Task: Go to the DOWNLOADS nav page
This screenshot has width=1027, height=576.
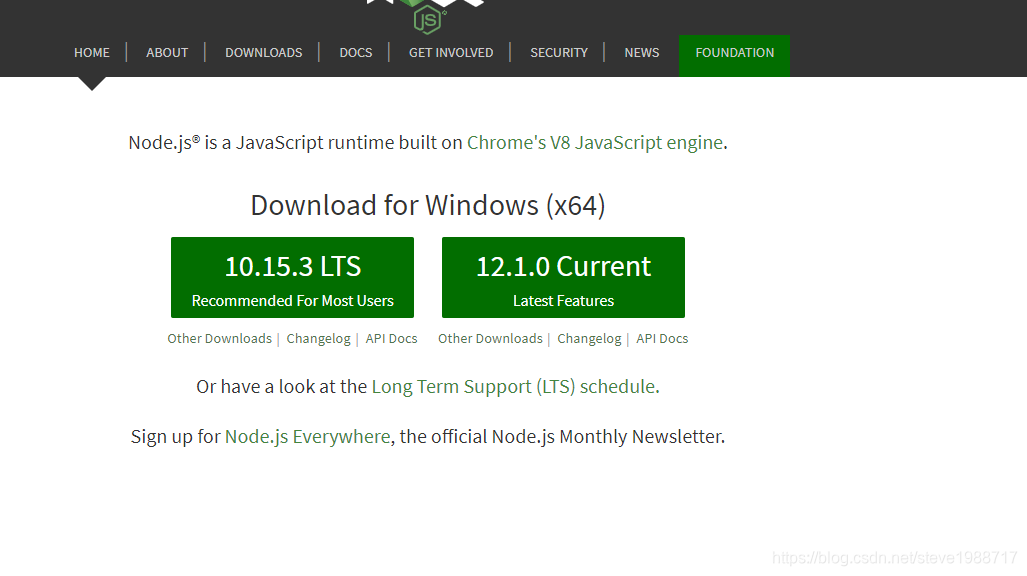Action: pyautogui.click(x=263, y=52)
